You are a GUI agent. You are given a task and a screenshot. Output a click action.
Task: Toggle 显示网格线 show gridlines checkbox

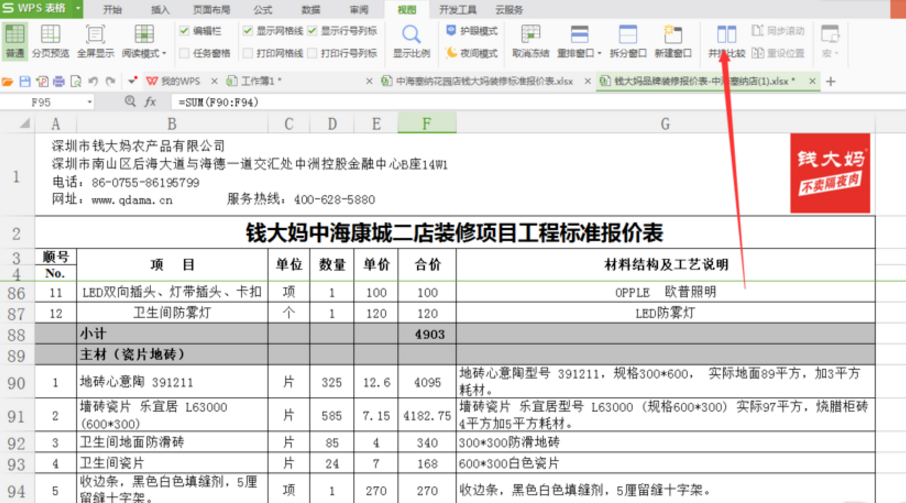pyautogui.click(x=249, y=31)
